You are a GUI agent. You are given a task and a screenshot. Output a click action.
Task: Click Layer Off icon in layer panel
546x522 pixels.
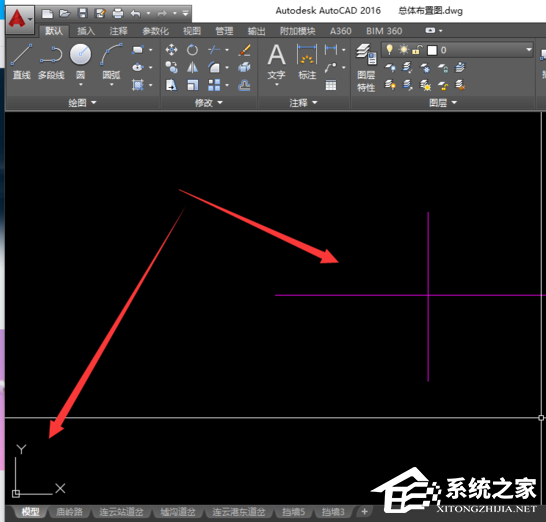(x=390, y=67)
